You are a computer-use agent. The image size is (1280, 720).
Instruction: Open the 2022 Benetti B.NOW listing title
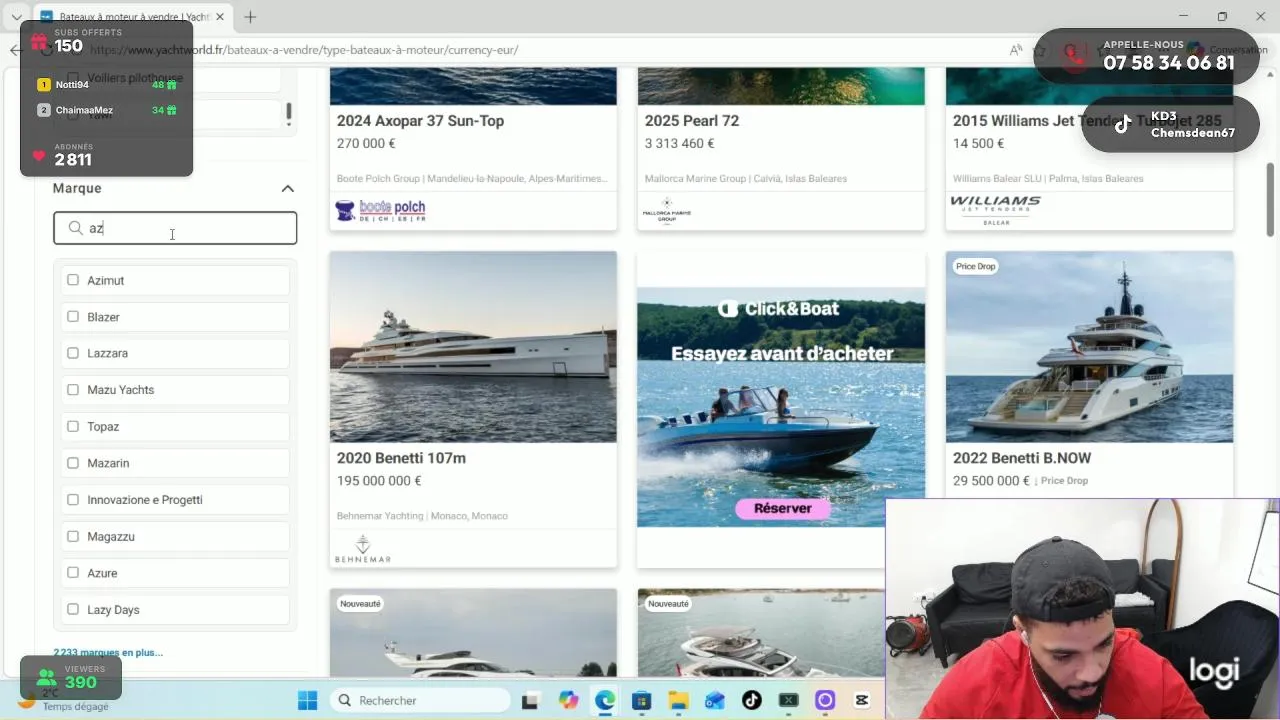(1022, 458)
